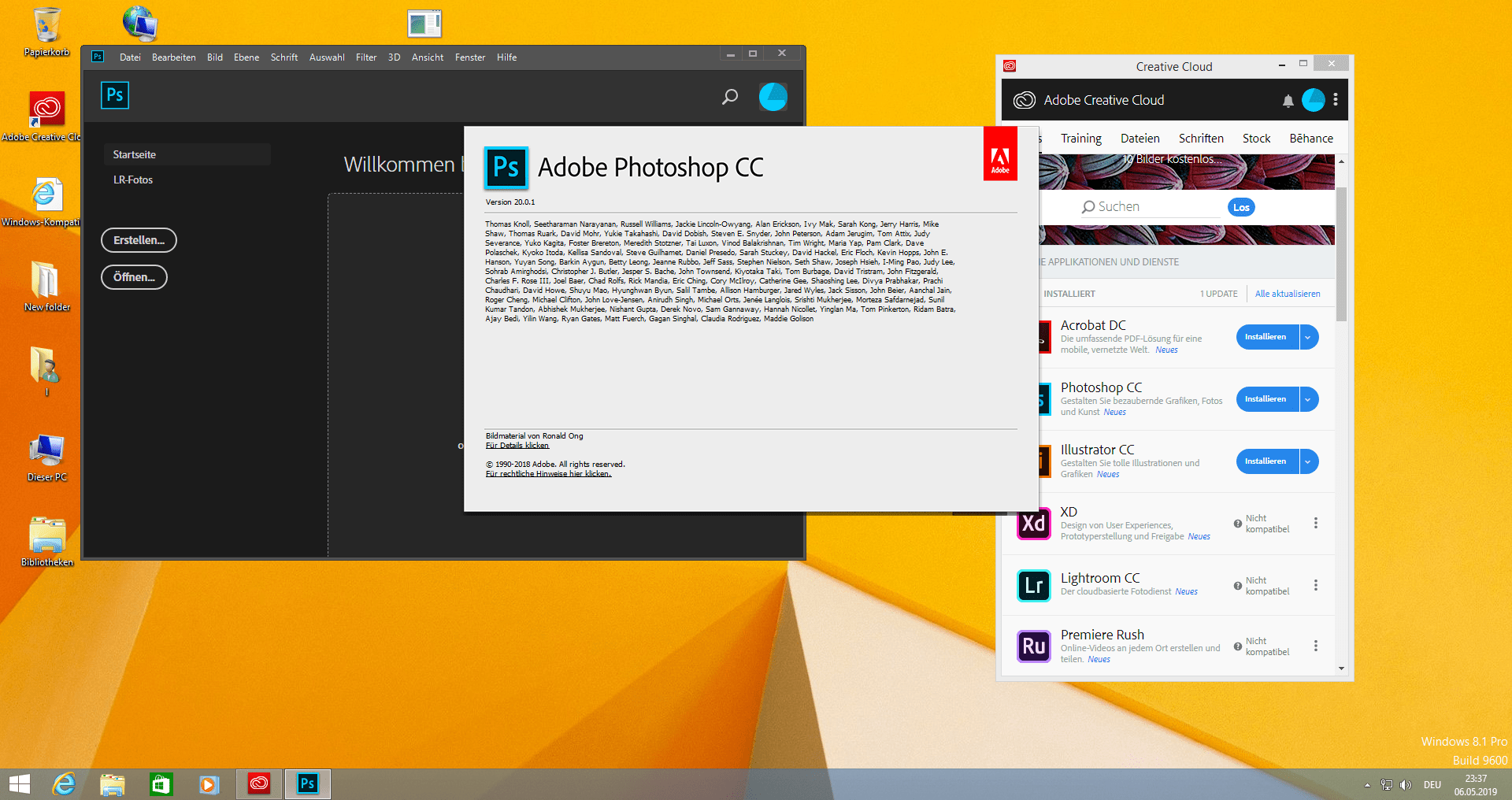
Task: Open the Filter menu in Photoshop
Action: pos(366,57)
